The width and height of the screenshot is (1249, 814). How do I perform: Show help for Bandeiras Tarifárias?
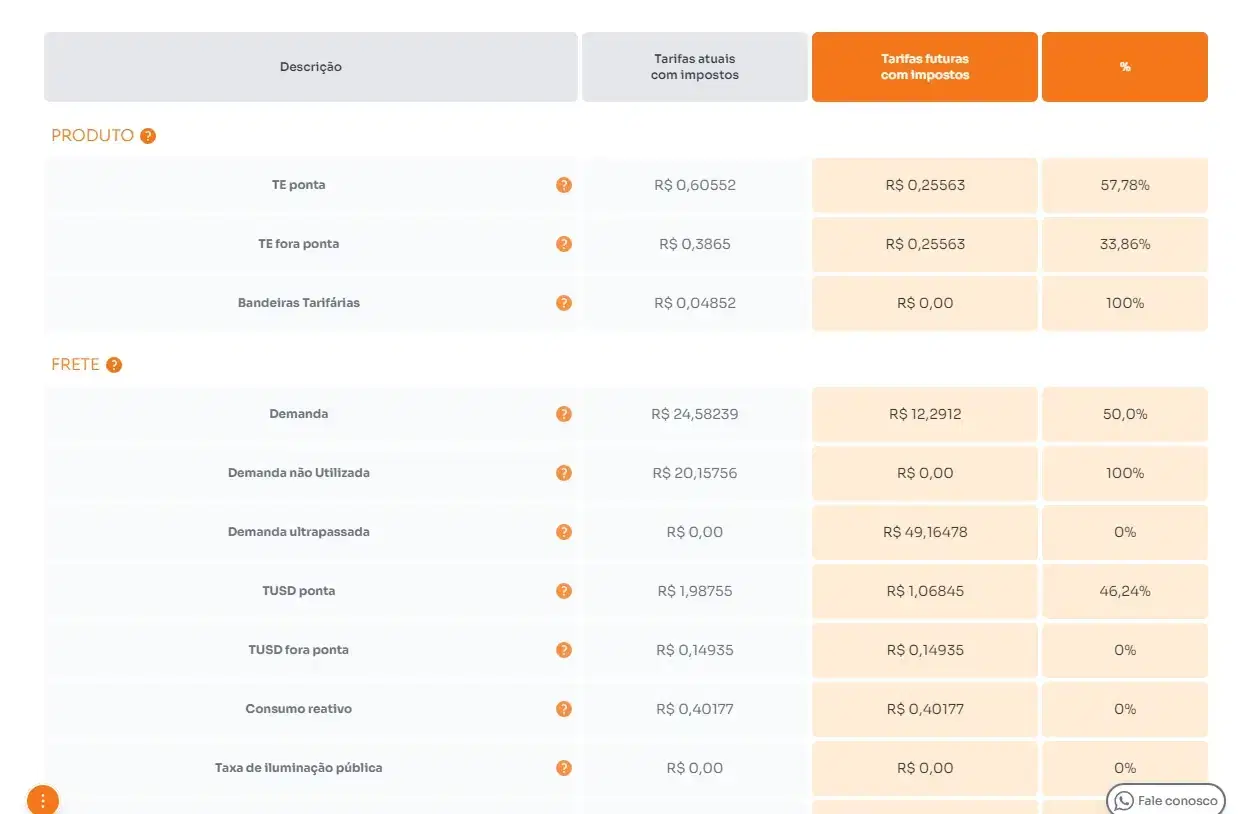(564, 303)
